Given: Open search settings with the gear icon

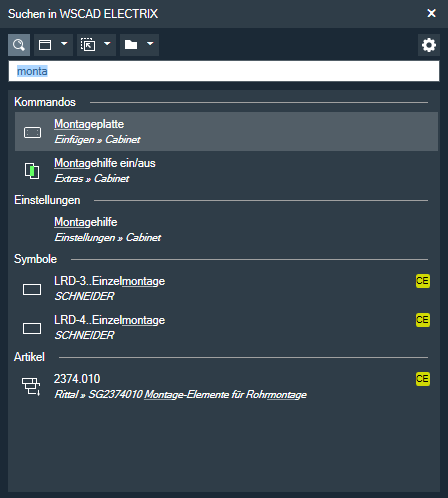Looking at the screenshot, I should [x=429, y=45].
